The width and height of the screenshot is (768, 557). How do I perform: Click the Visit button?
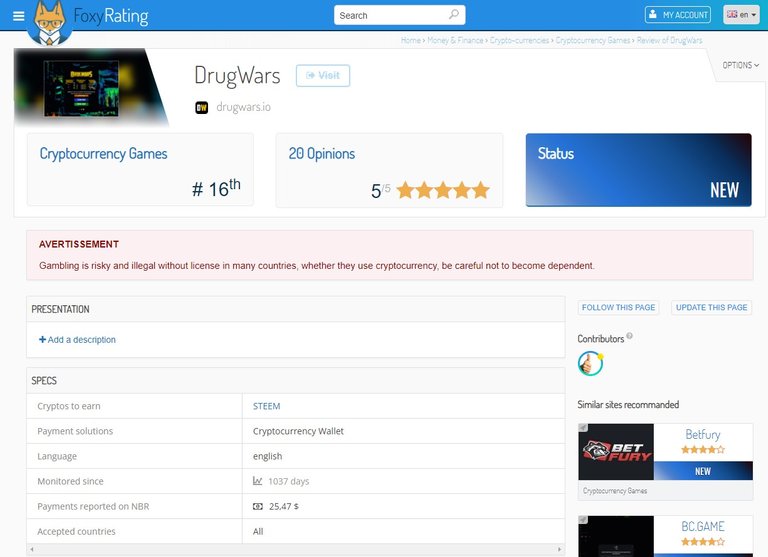[x=323, y=75]
